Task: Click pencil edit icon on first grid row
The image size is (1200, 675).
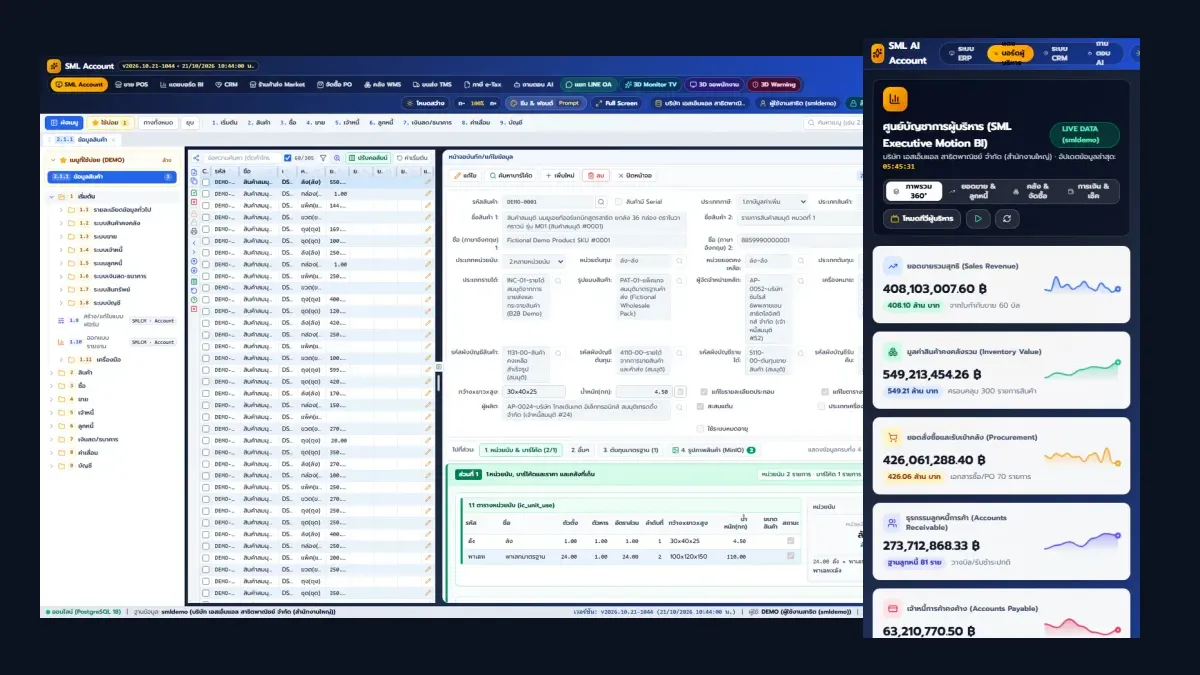Action: (428, 182)
